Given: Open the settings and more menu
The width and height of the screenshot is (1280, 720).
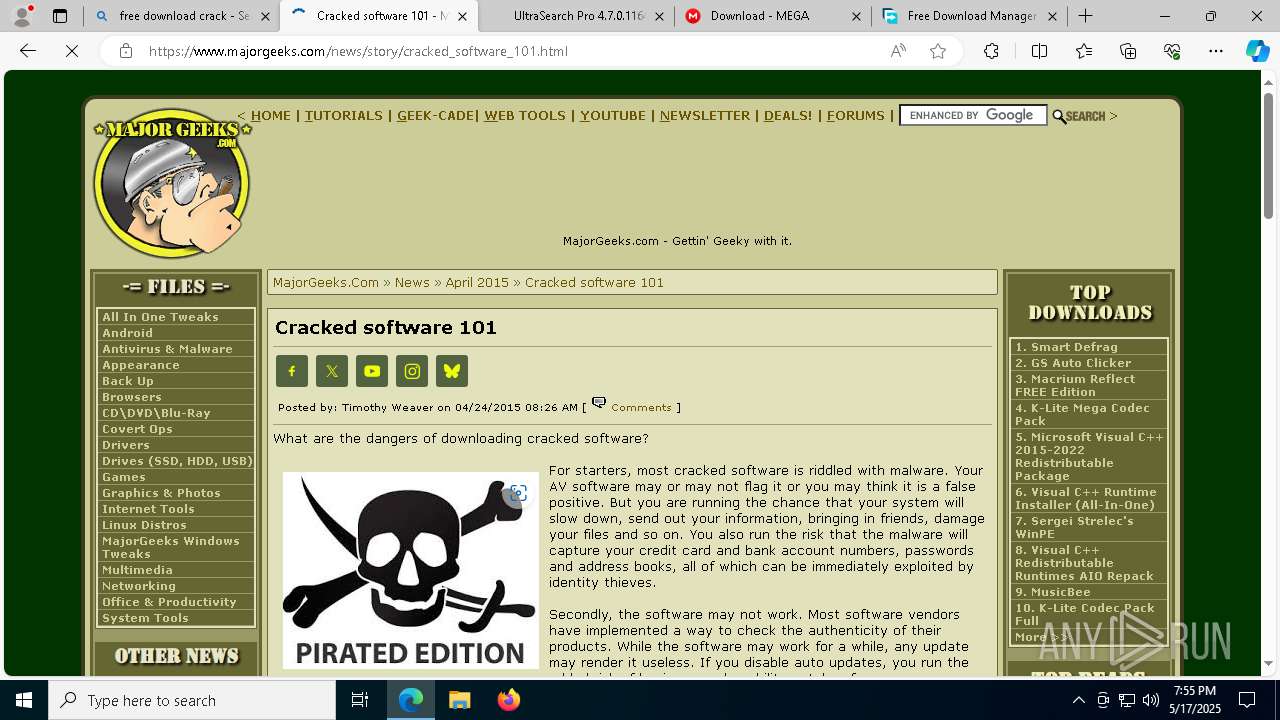Looking at the screenshot, I should pyautogui.click(x=1216, y=51).
